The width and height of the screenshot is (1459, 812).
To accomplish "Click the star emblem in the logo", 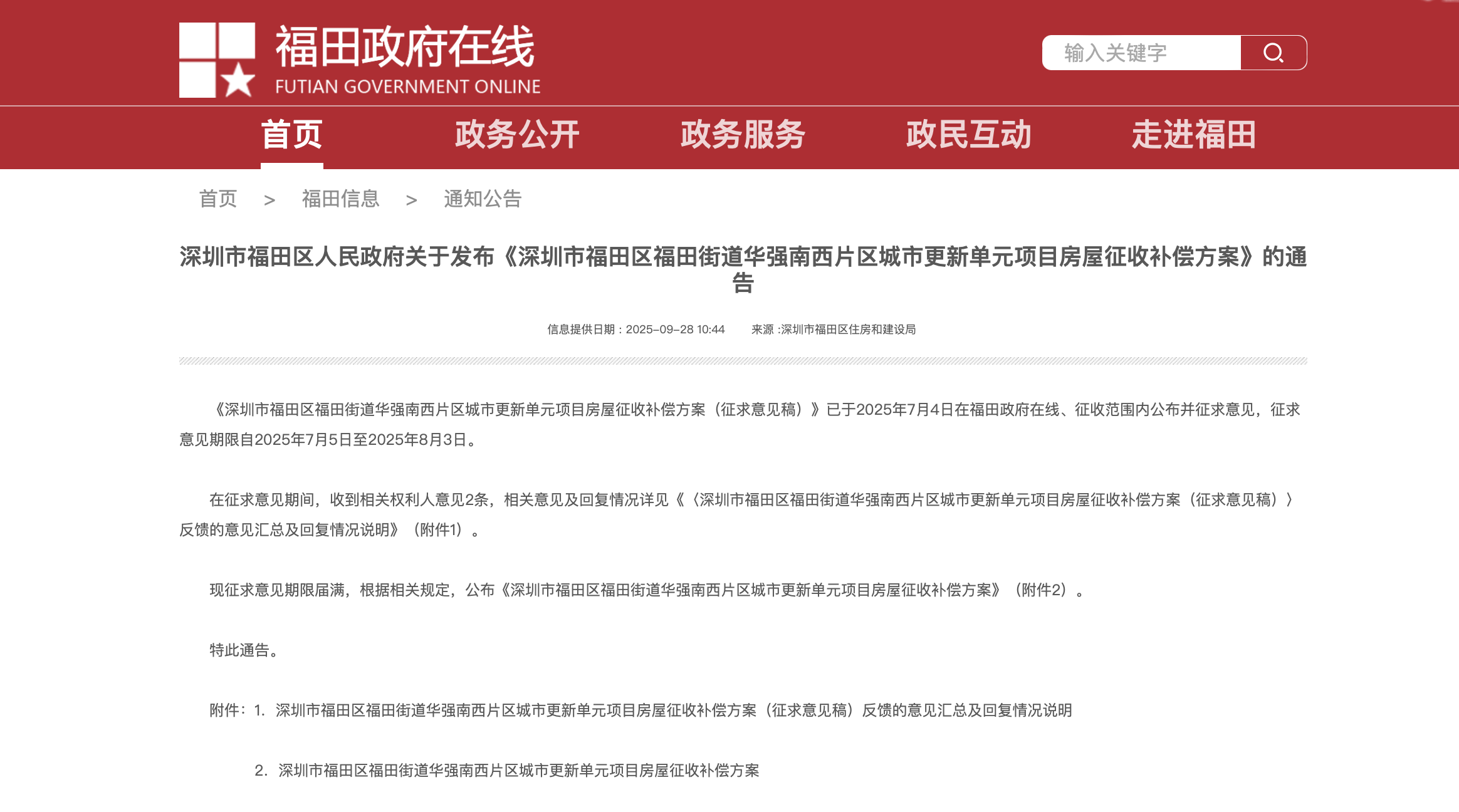I will [238, 80].
